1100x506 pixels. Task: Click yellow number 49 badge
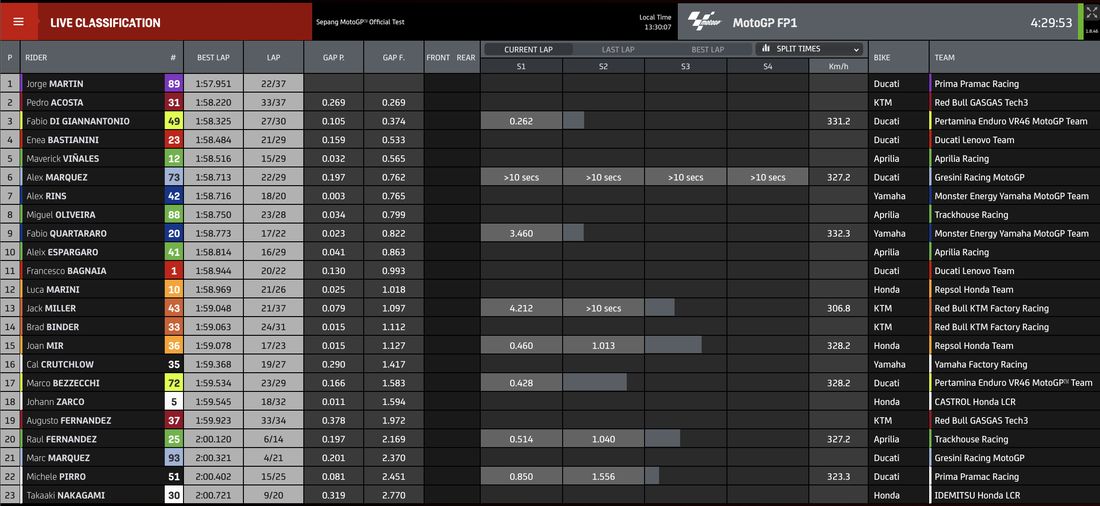pyautogui.click(x=173, y=121)
